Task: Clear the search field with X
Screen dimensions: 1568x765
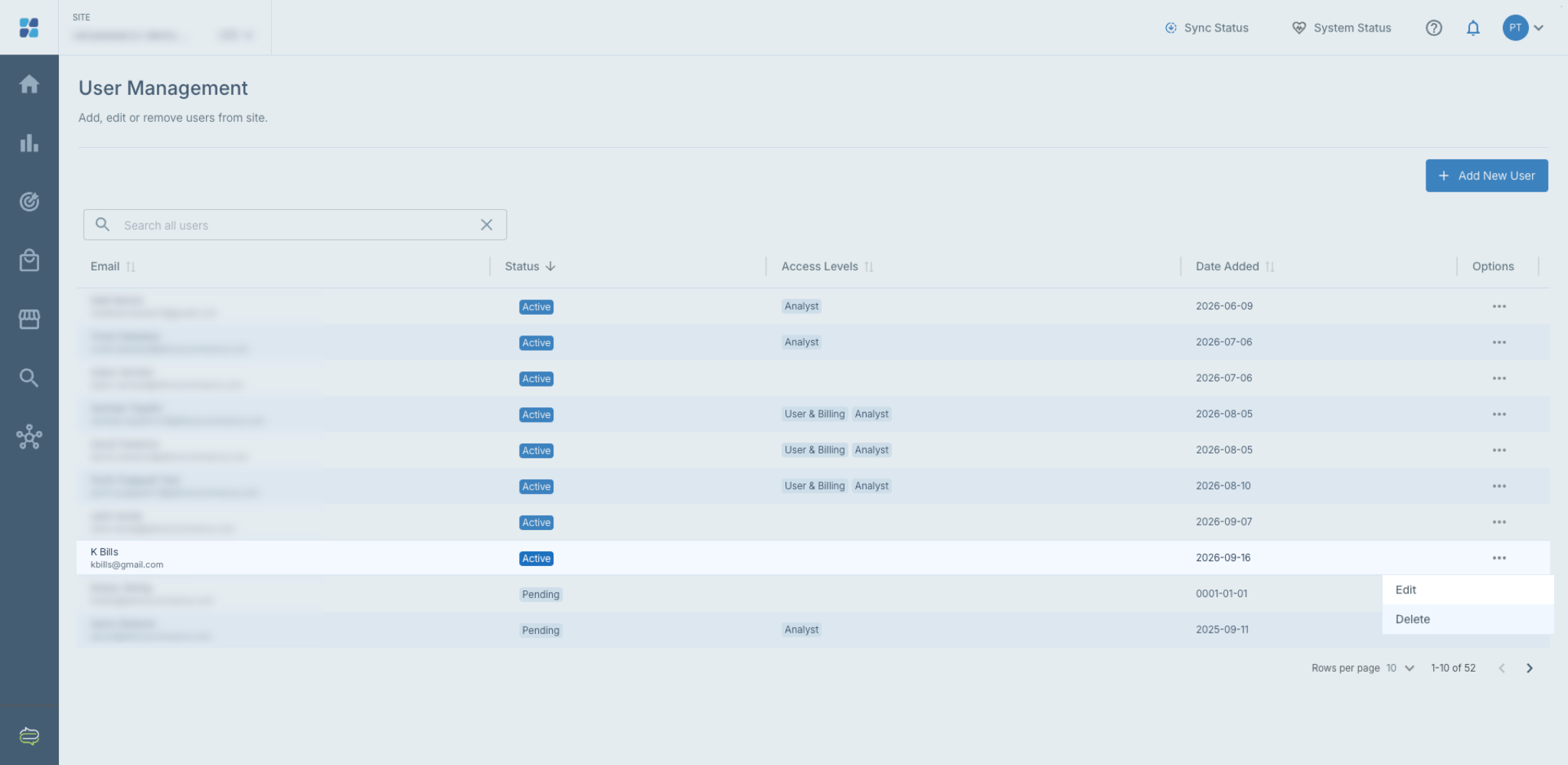Action: click(x=486, y=225)
